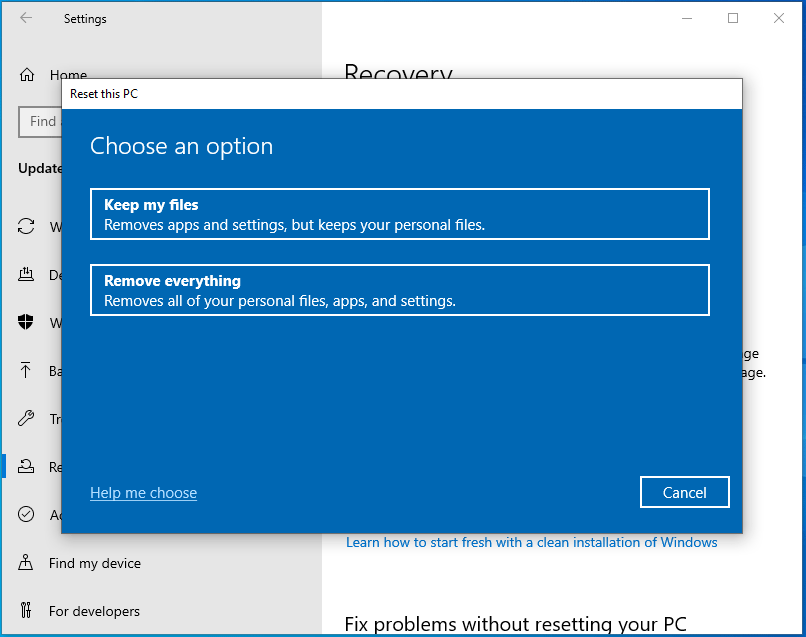
Task: Click the 'Reset this PC' dialog title
Action: [x=104, y=94]
